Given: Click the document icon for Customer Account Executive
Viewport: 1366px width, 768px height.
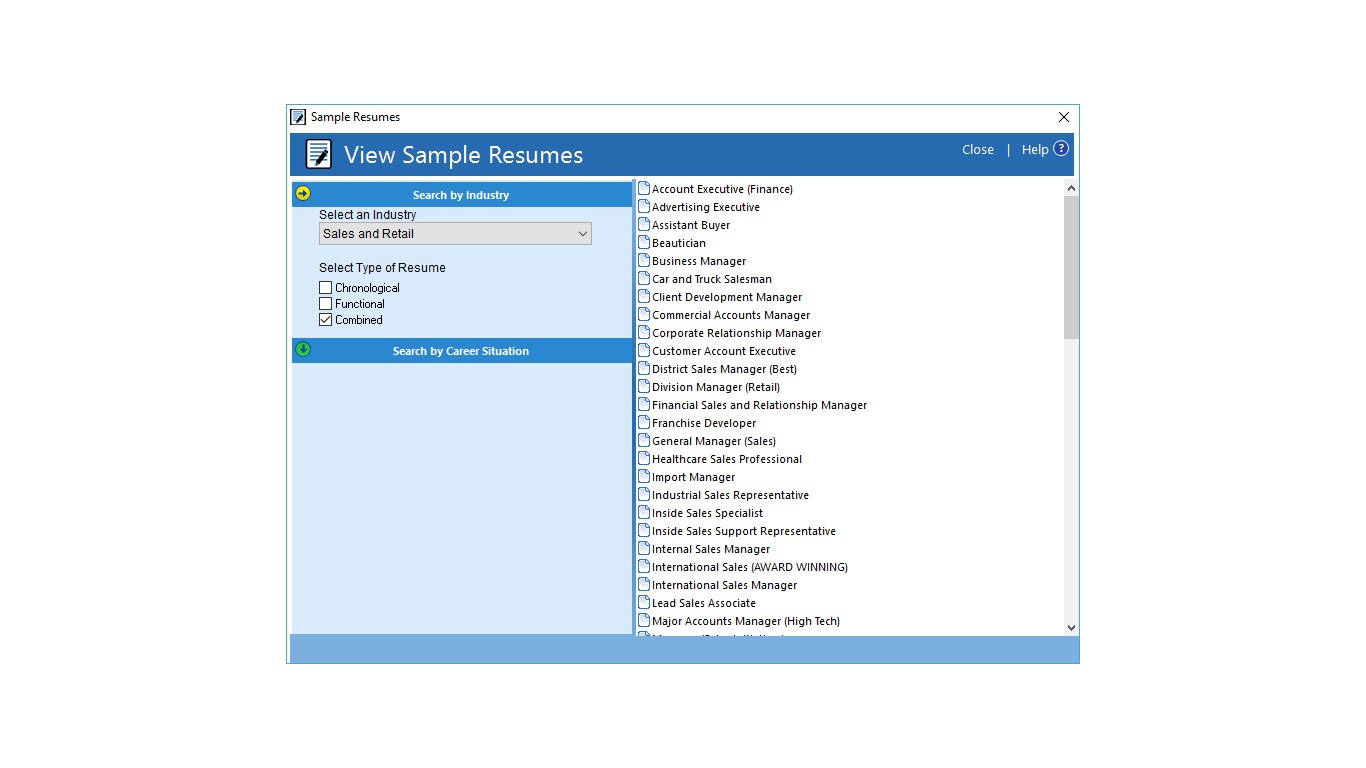Looking at the screenshot, I should [644, 350].
